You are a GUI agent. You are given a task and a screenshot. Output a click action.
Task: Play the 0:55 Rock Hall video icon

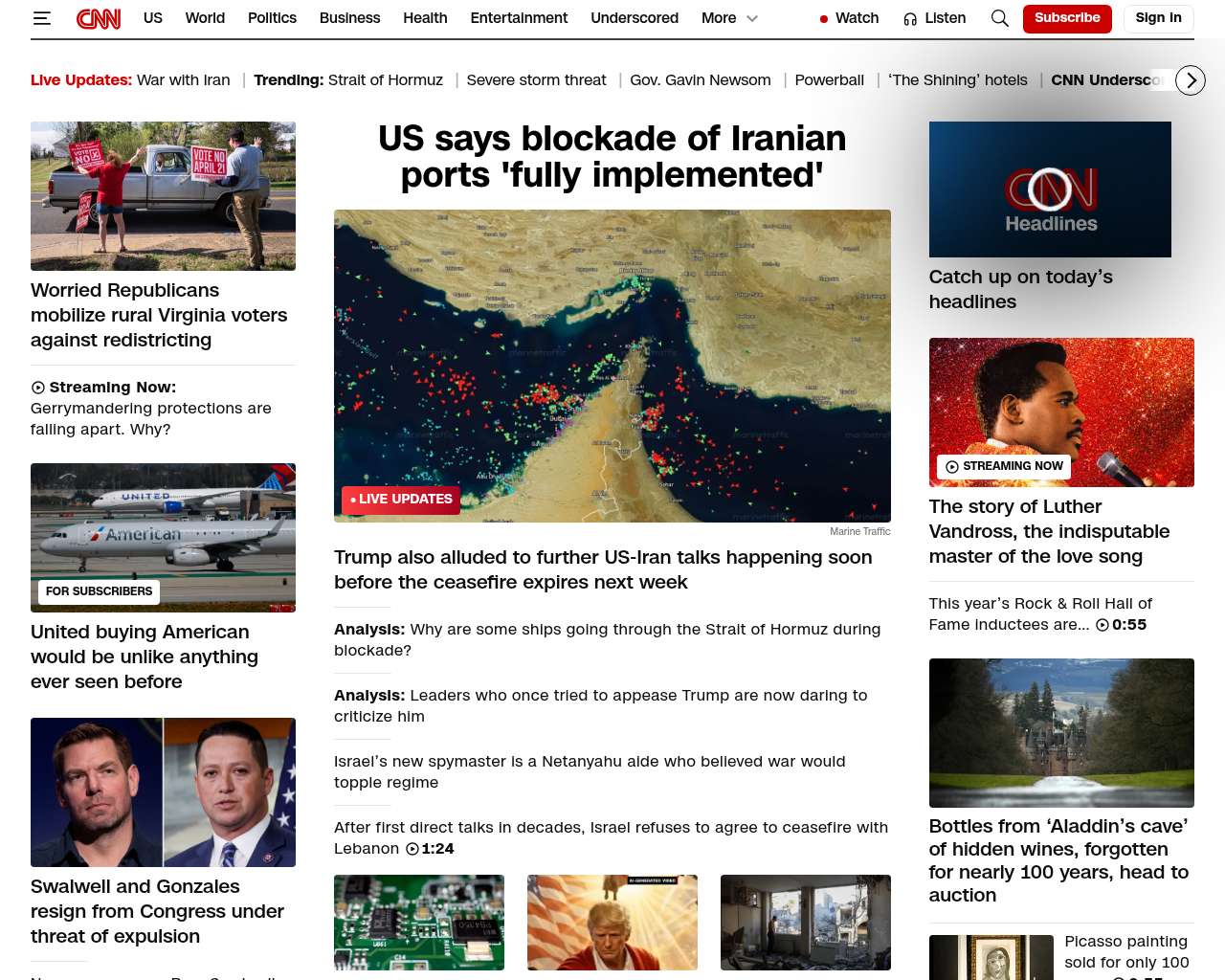point(1102,625)
